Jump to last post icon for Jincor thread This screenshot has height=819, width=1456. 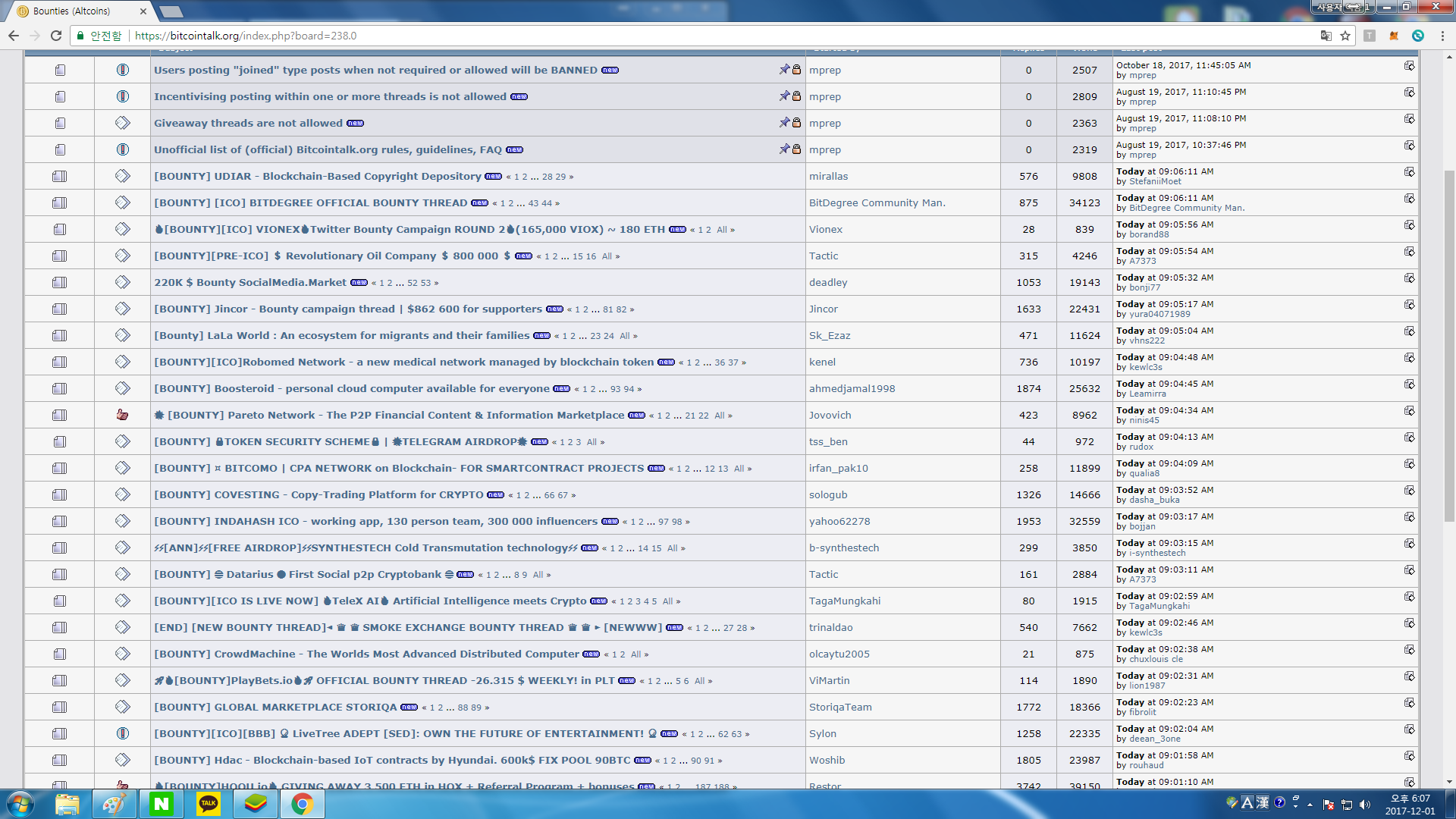tap(1409, 305)
